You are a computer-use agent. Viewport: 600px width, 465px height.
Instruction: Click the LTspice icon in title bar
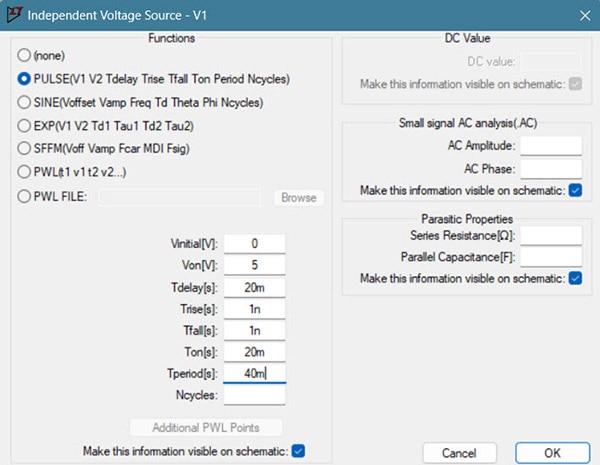tap(13, 15)
